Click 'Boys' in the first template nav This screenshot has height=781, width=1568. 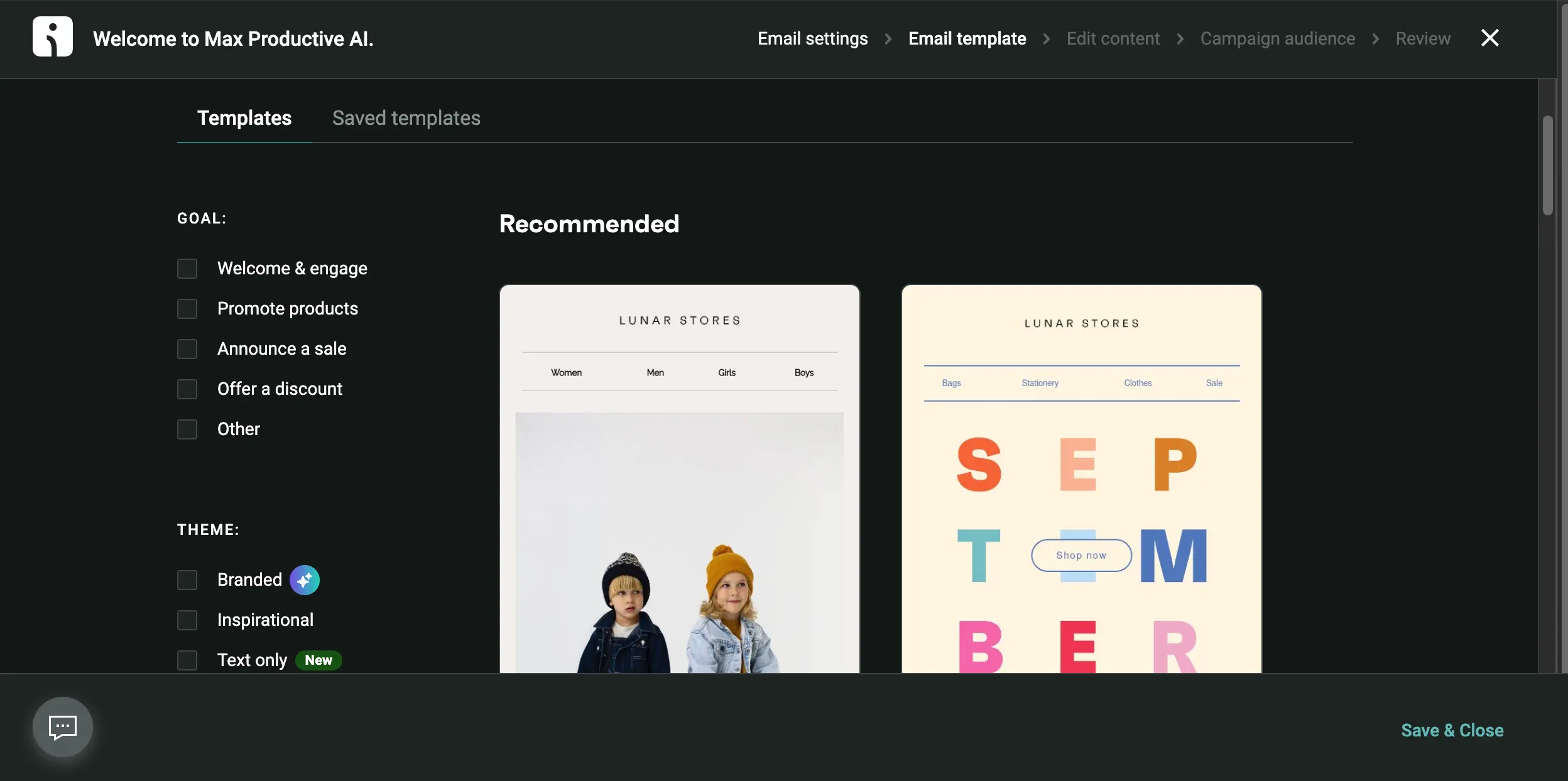pyautogui.click(x=804, y=372)
